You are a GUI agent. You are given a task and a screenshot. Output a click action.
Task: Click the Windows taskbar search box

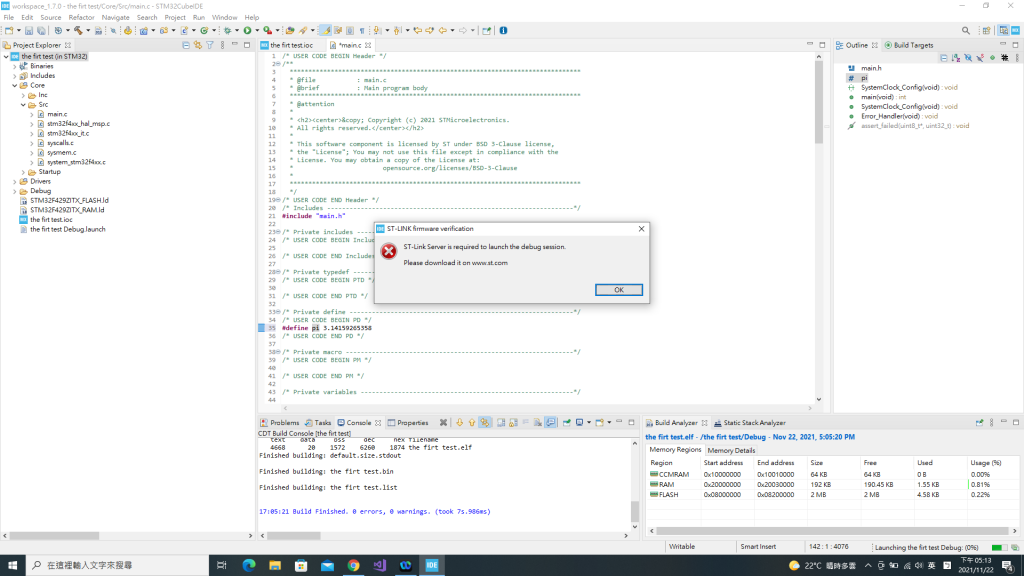(x=116, y=565)
